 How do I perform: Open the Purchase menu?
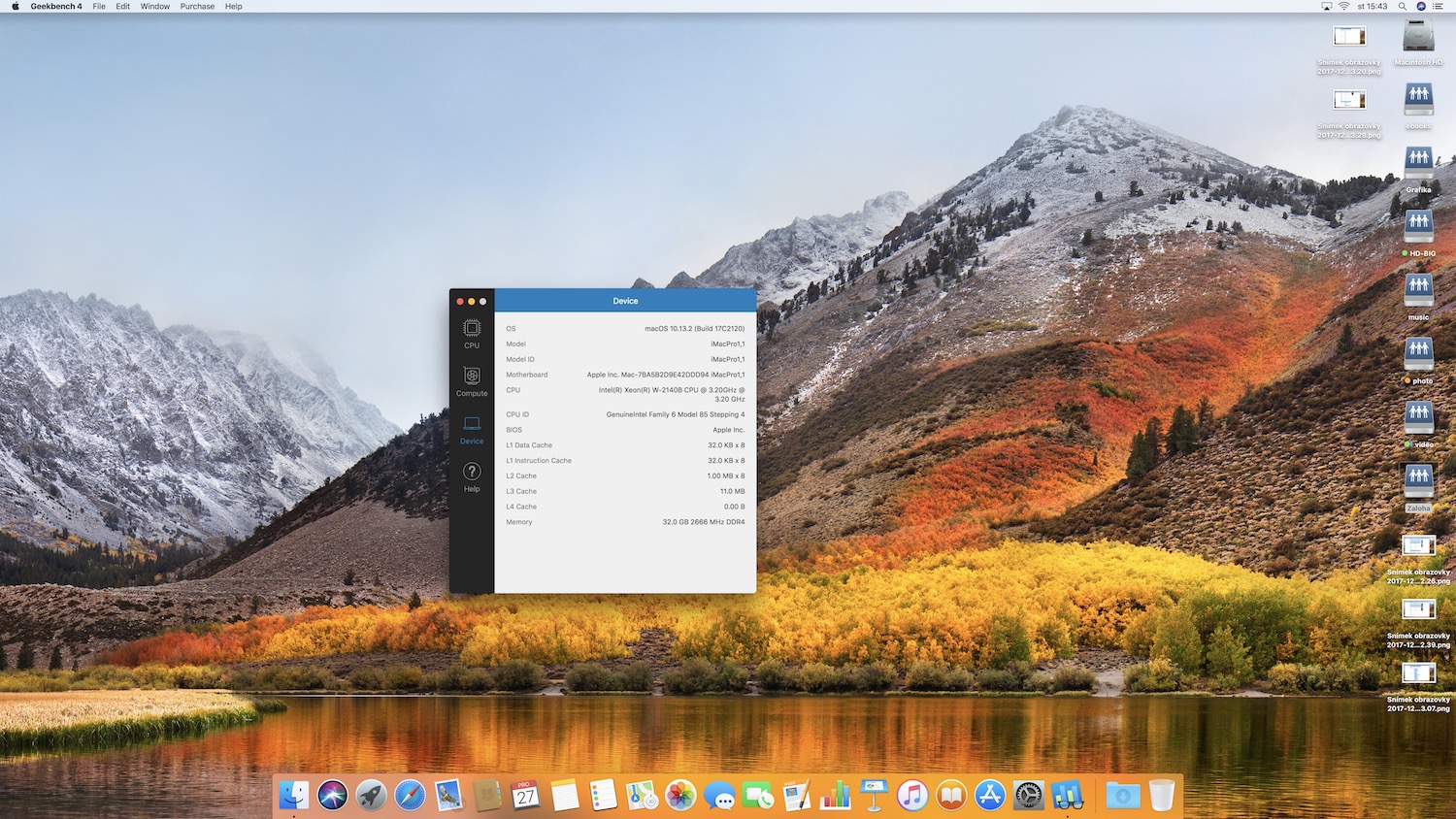197,6
